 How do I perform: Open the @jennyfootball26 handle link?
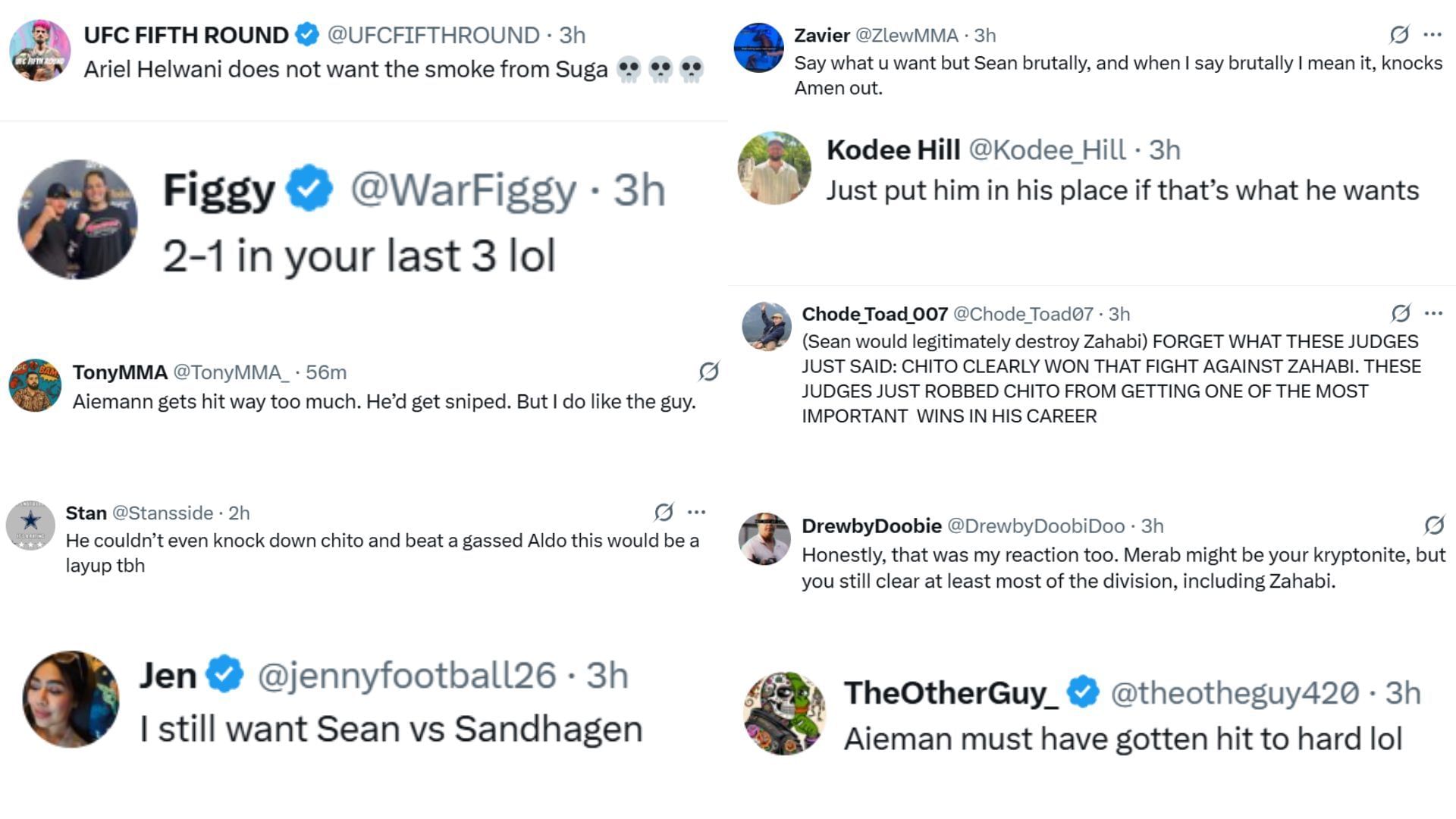(x=406, y=675)
